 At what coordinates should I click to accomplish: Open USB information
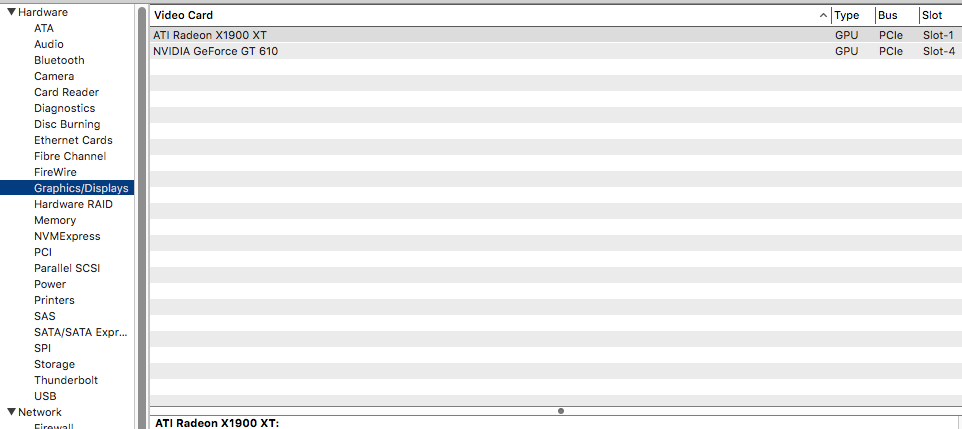45,396
